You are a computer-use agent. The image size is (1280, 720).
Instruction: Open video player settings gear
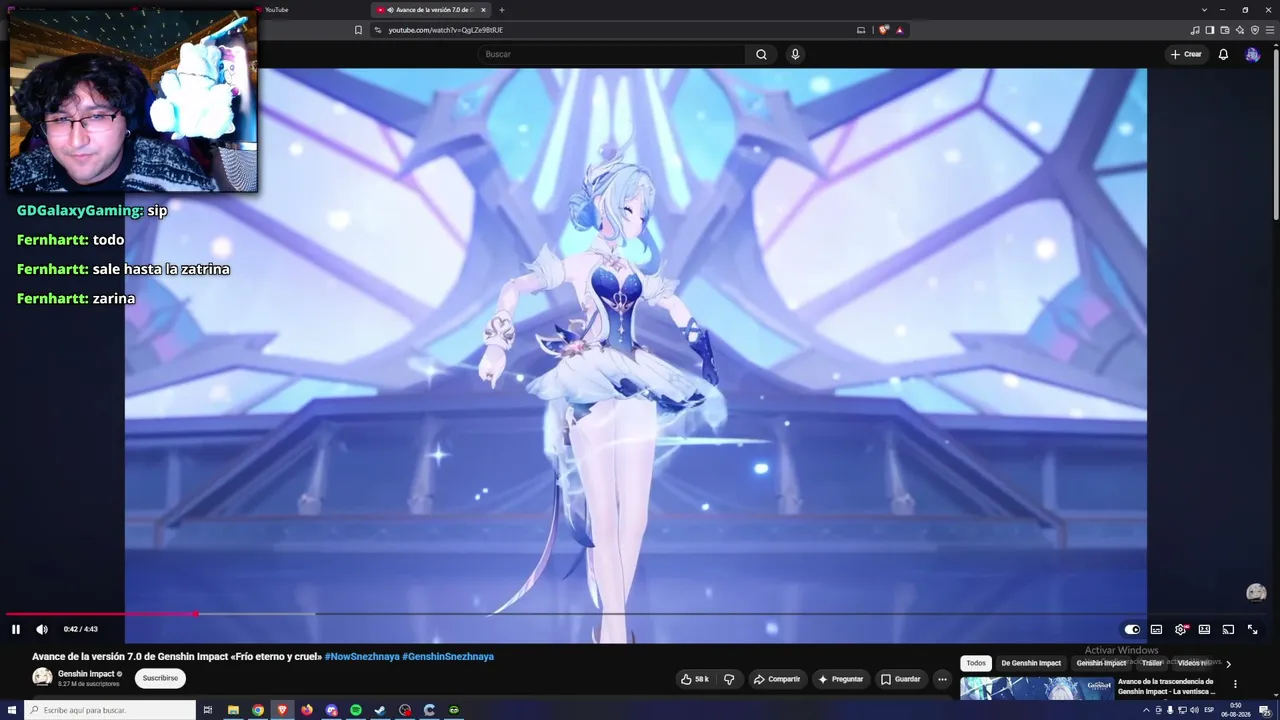pos(1180,629)
